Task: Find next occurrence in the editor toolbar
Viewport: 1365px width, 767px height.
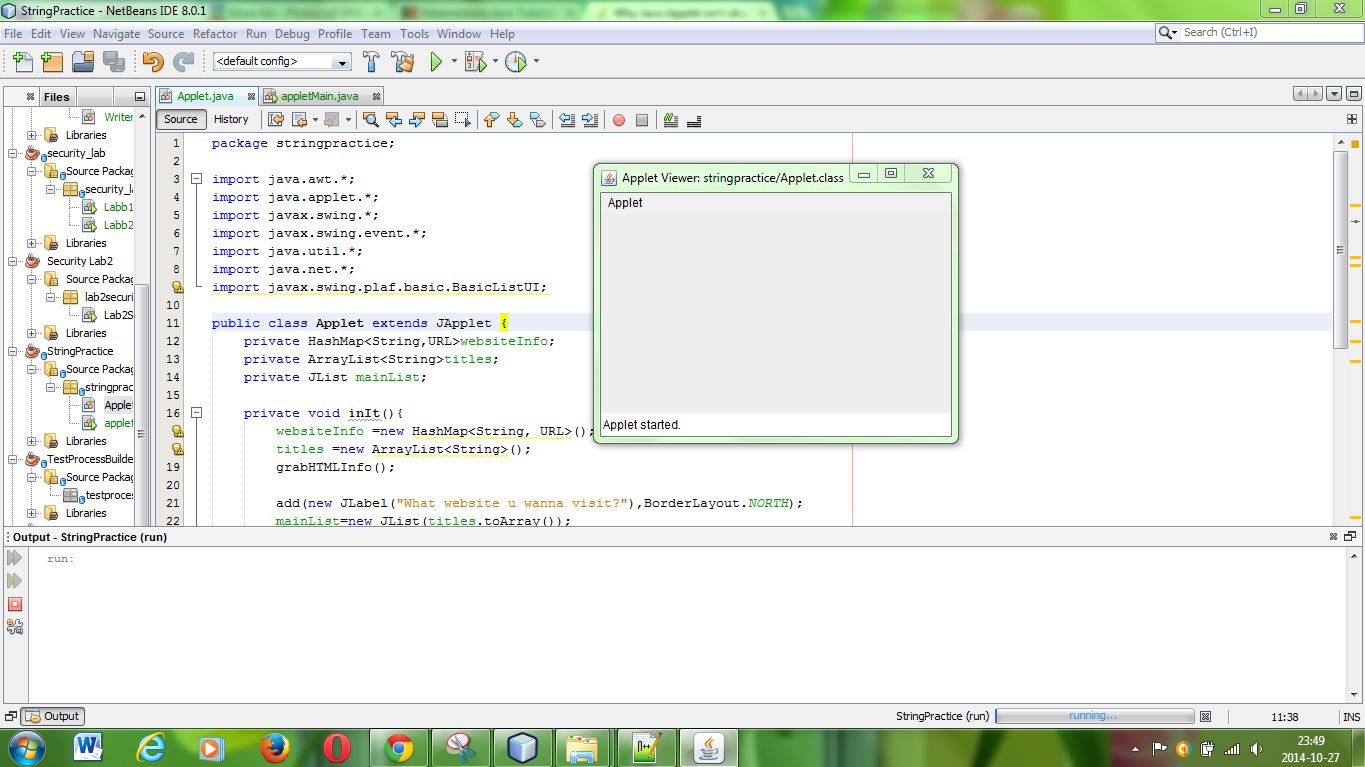Action: coord(417,120)
